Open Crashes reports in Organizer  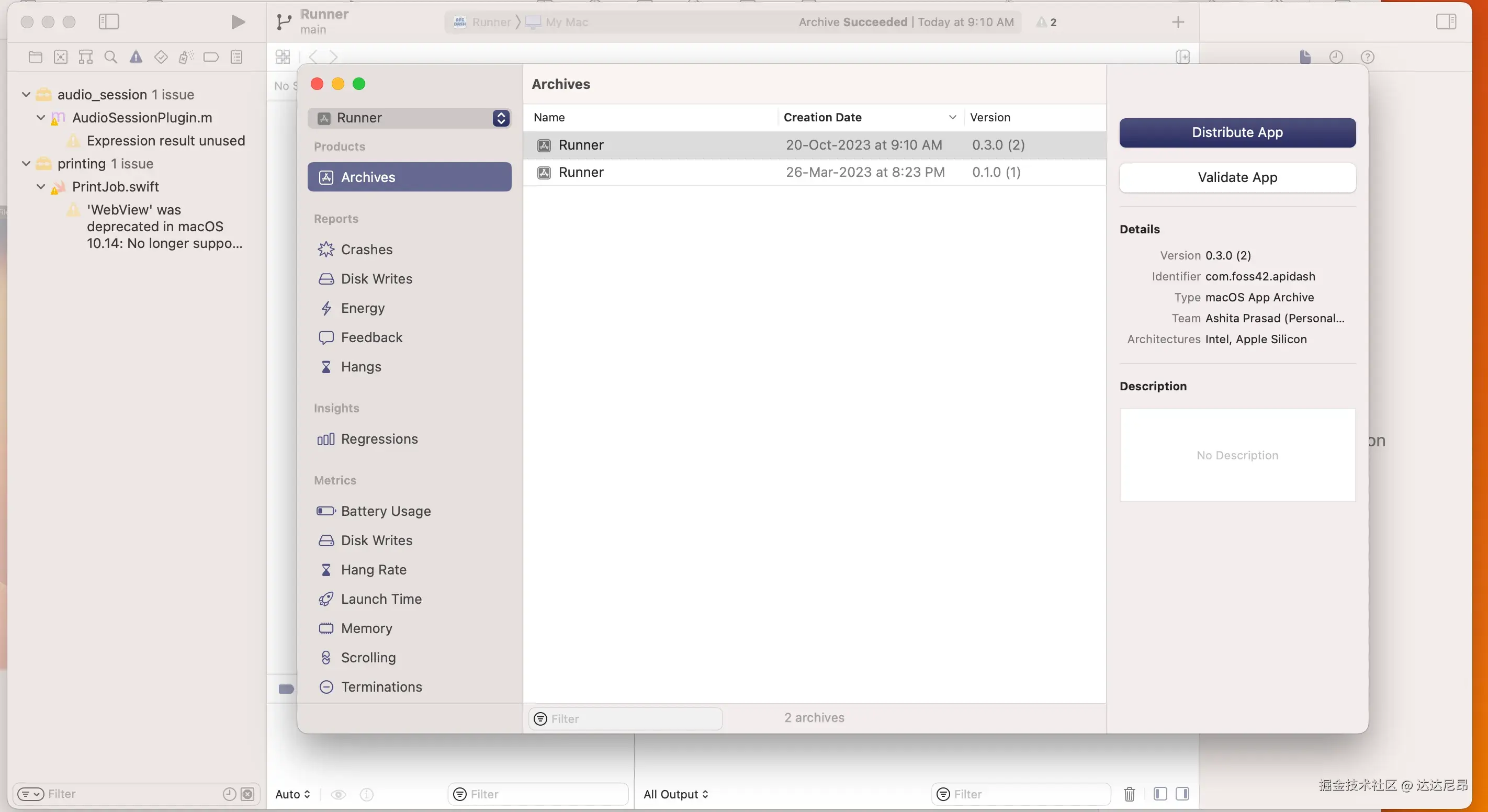tap(366, 250)
